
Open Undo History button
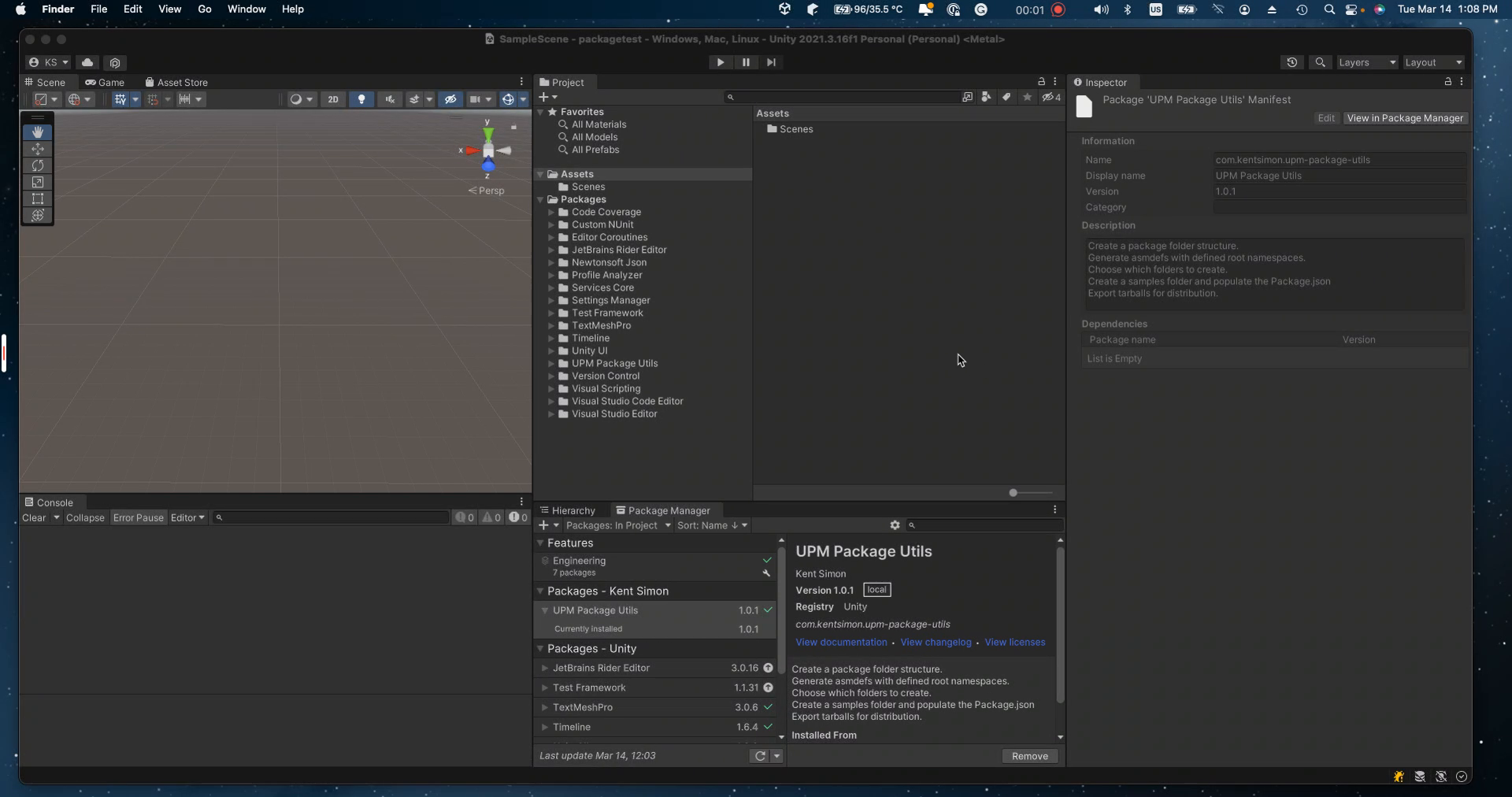pyautogui.click(x=1291, y=62)
